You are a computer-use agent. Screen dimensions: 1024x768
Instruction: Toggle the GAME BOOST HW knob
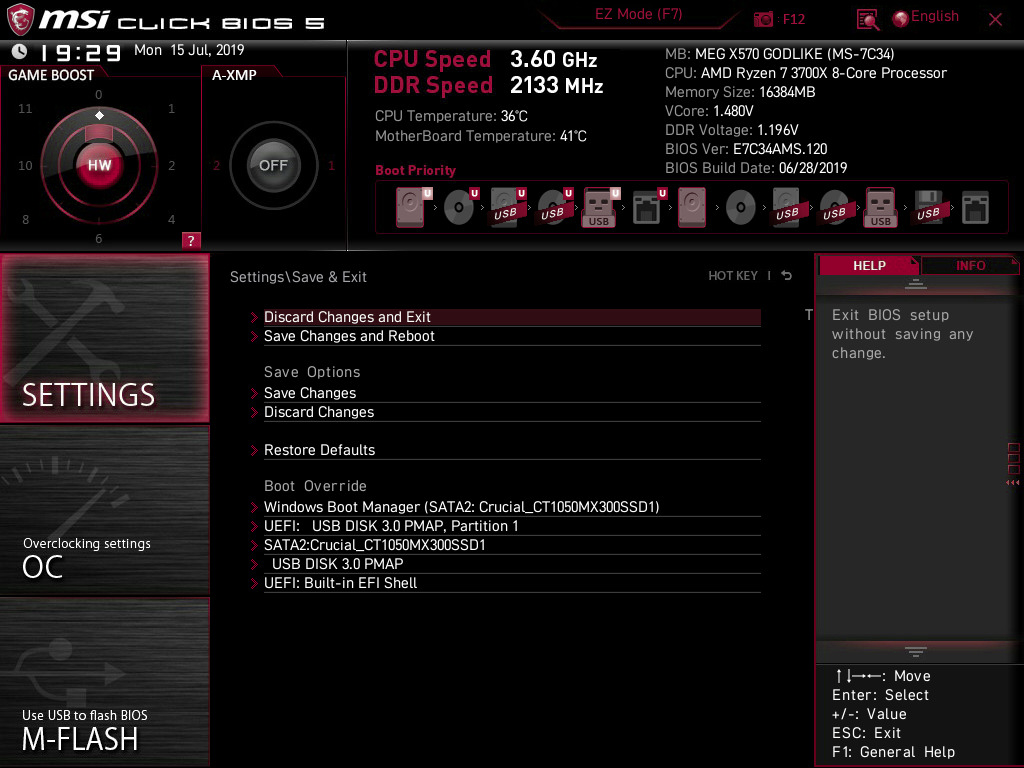(99, 165)
